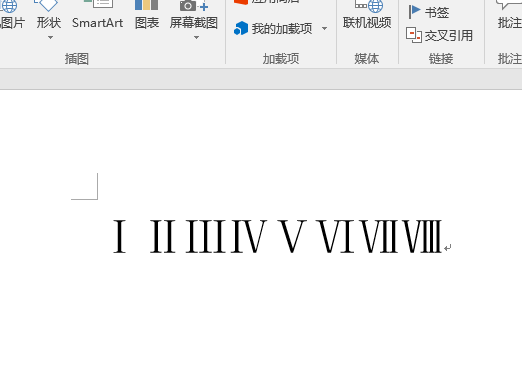Click Roman numeral Ⅵ in the document
Screen dimensions: 522x385
coord(335,236)
